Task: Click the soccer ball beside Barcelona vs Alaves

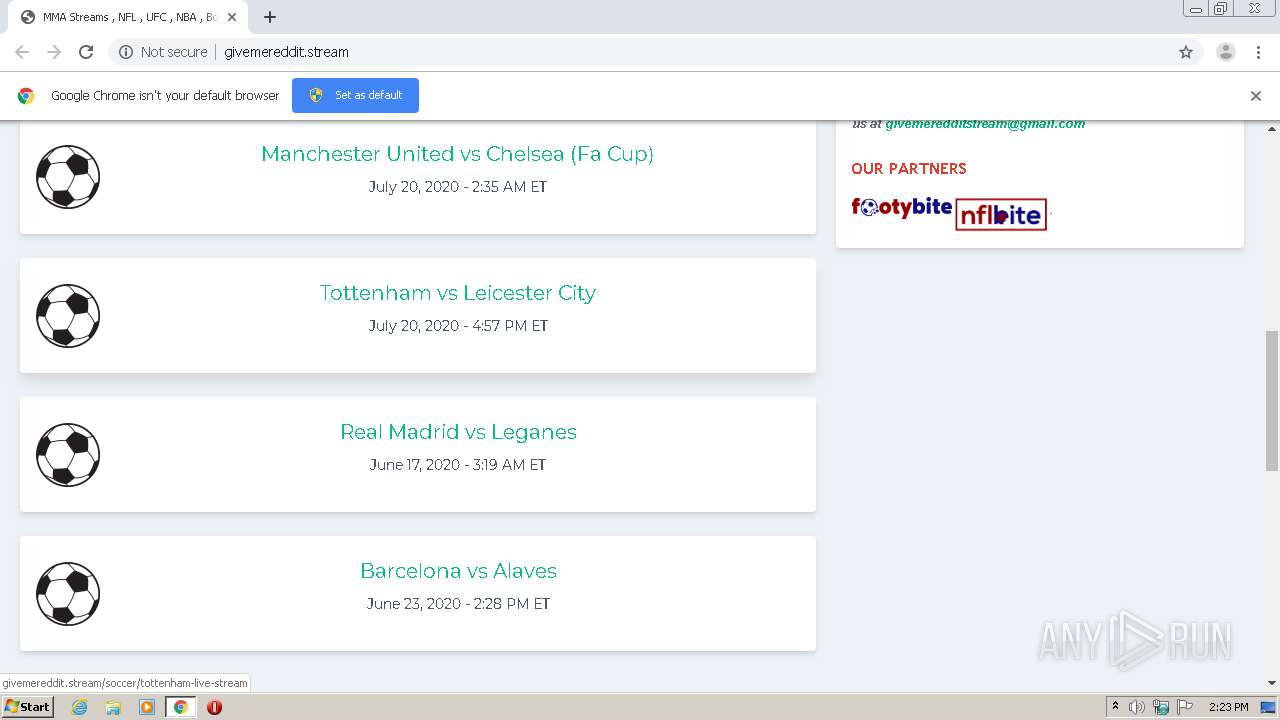Action: coord(68,594)
